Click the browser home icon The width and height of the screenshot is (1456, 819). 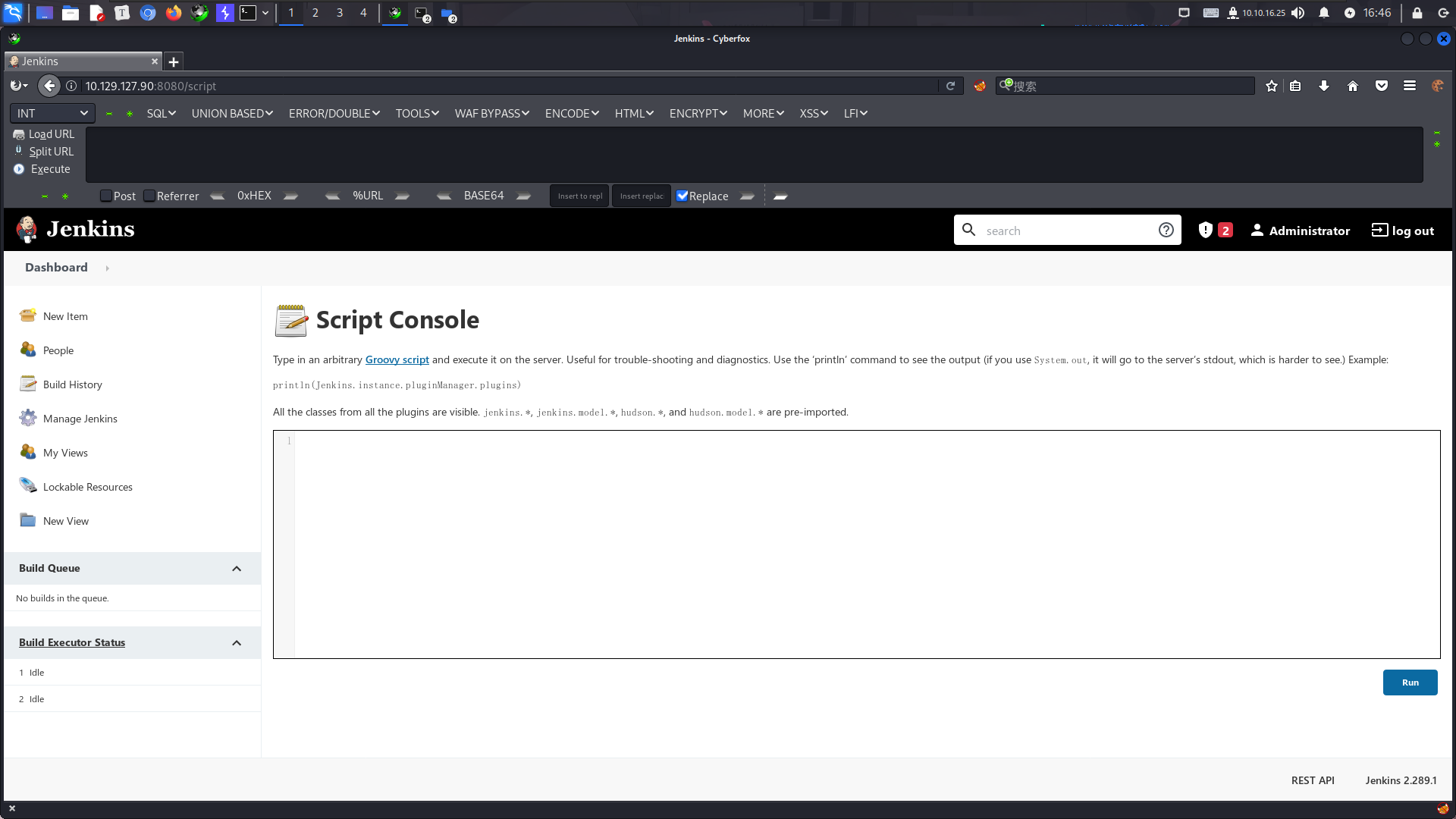1353,86
